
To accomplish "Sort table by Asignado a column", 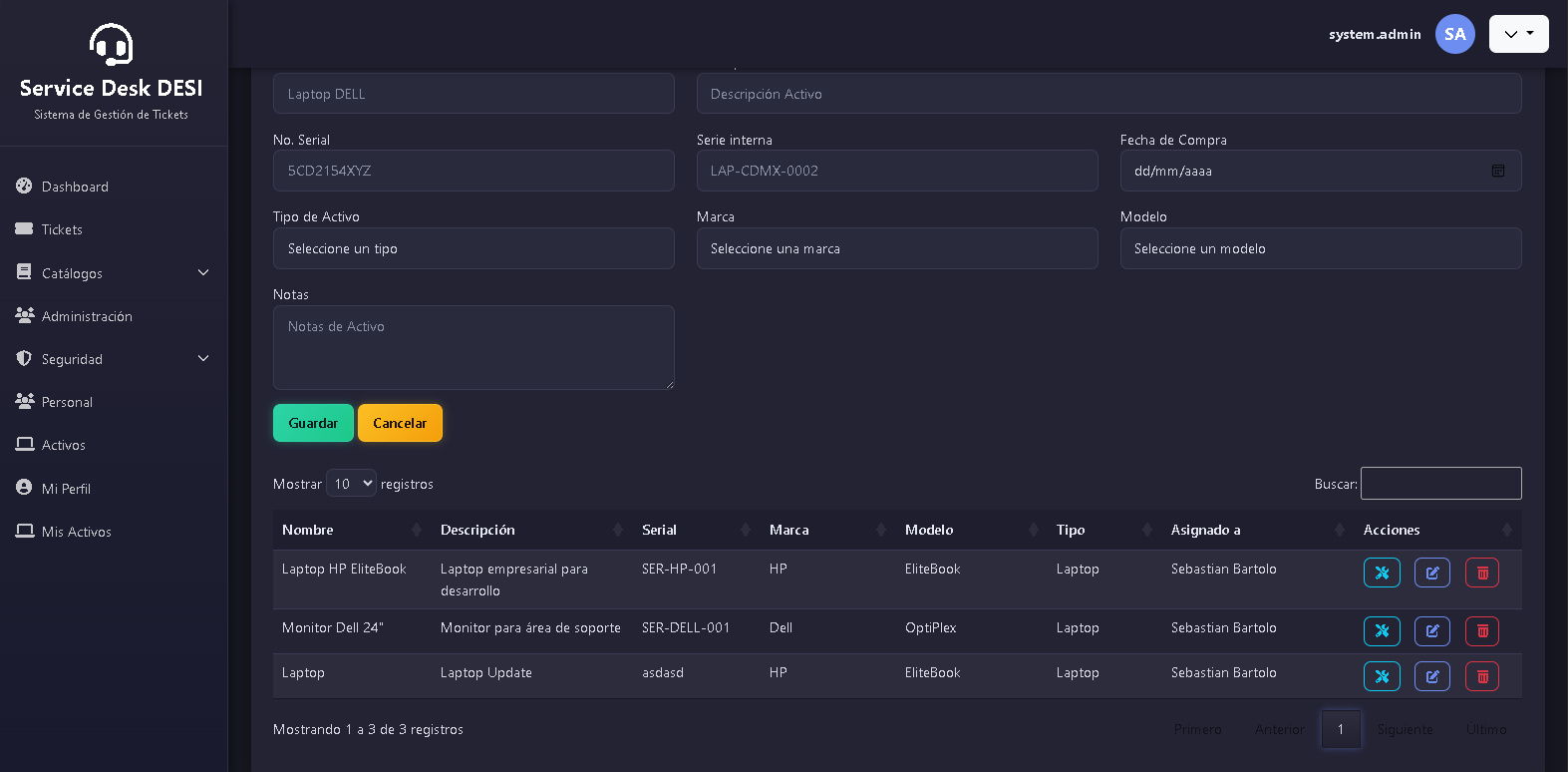I will 1258,530.
